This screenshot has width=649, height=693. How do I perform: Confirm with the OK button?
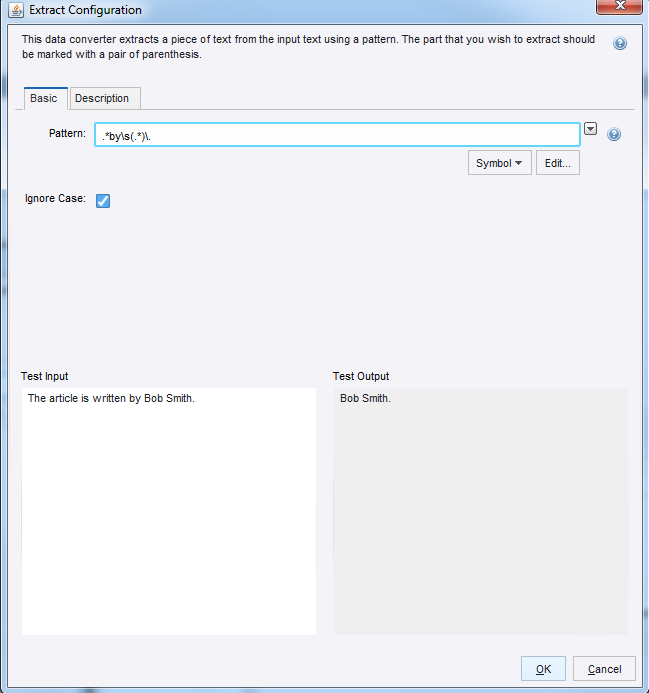pyautogui.click(x=543, y=669)
